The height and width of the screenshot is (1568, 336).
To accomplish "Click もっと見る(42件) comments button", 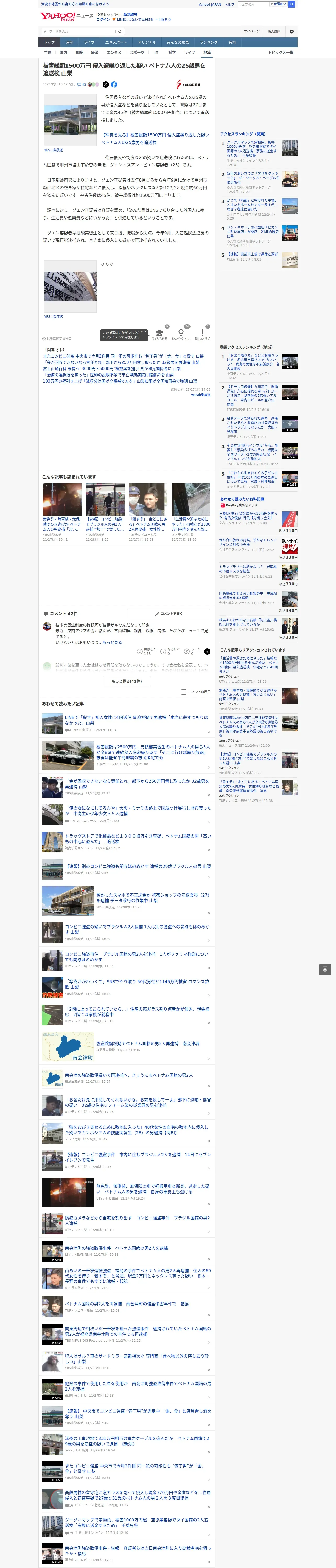I will [x=127, y=681].
